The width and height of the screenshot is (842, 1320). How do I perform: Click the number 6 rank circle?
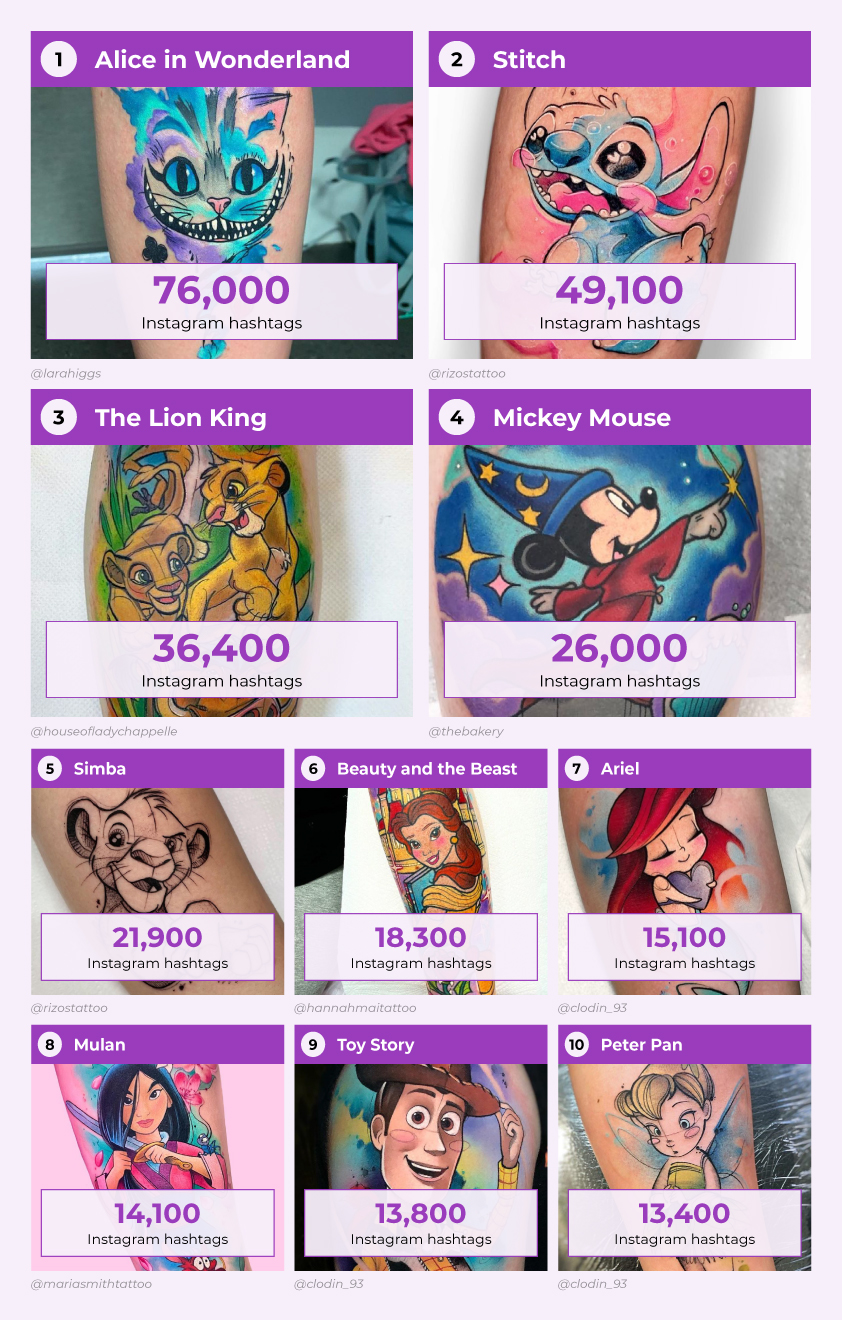tap(313, 768)
